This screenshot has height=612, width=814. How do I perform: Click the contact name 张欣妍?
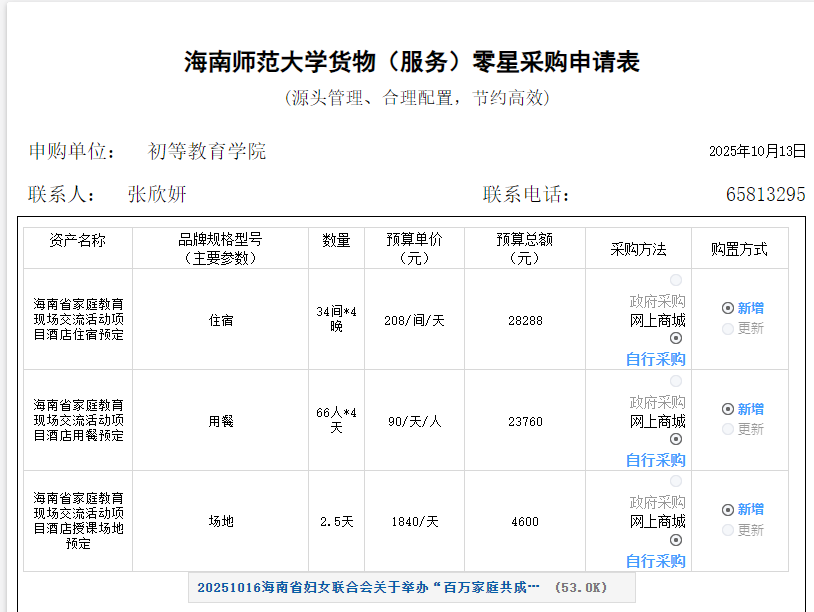(x=157, y=194)
